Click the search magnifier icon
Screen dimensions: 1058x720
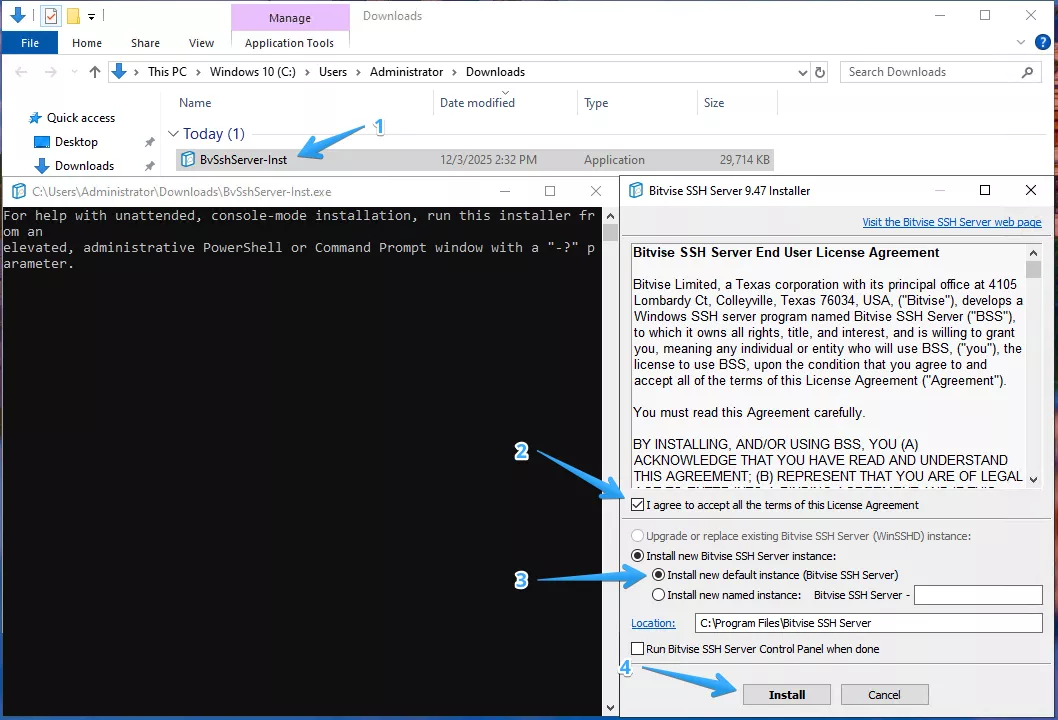pyautogui.click(x=1027, y=72)
